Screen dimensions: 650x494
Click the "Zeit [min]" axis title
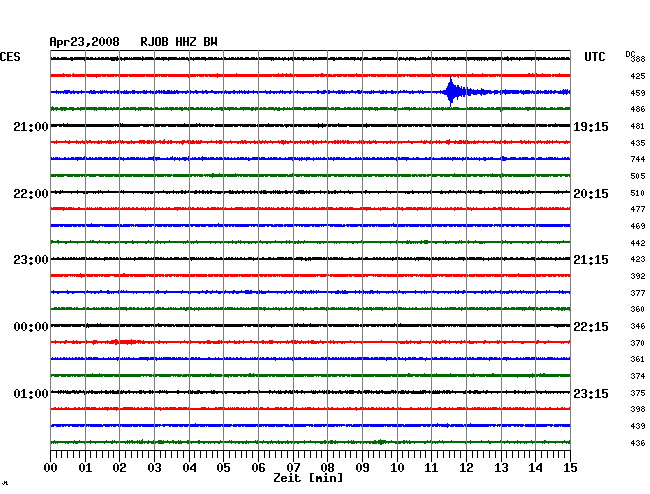(x=308, y=478)
